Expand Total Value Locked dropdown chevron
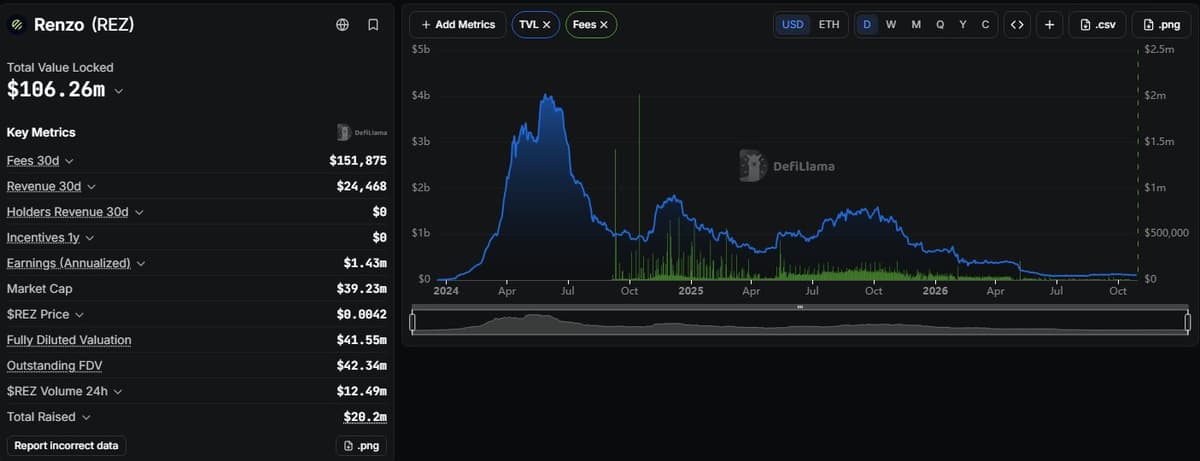Viewport: 1200px width, 461px height. (x=119, y=91)
